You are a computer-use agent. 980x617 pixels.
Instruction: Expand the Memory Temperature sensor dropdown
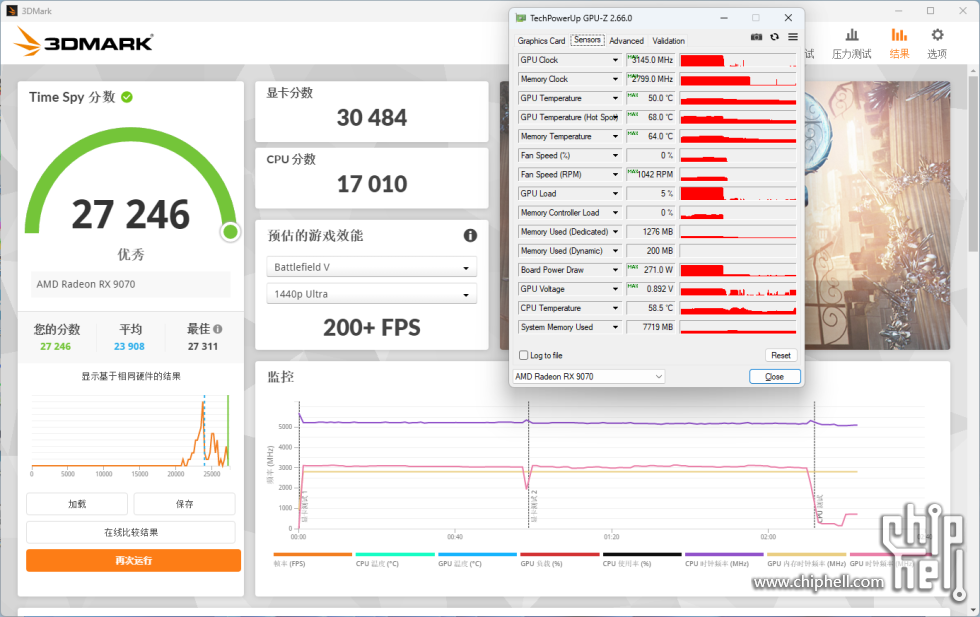[x=615, y=136]
